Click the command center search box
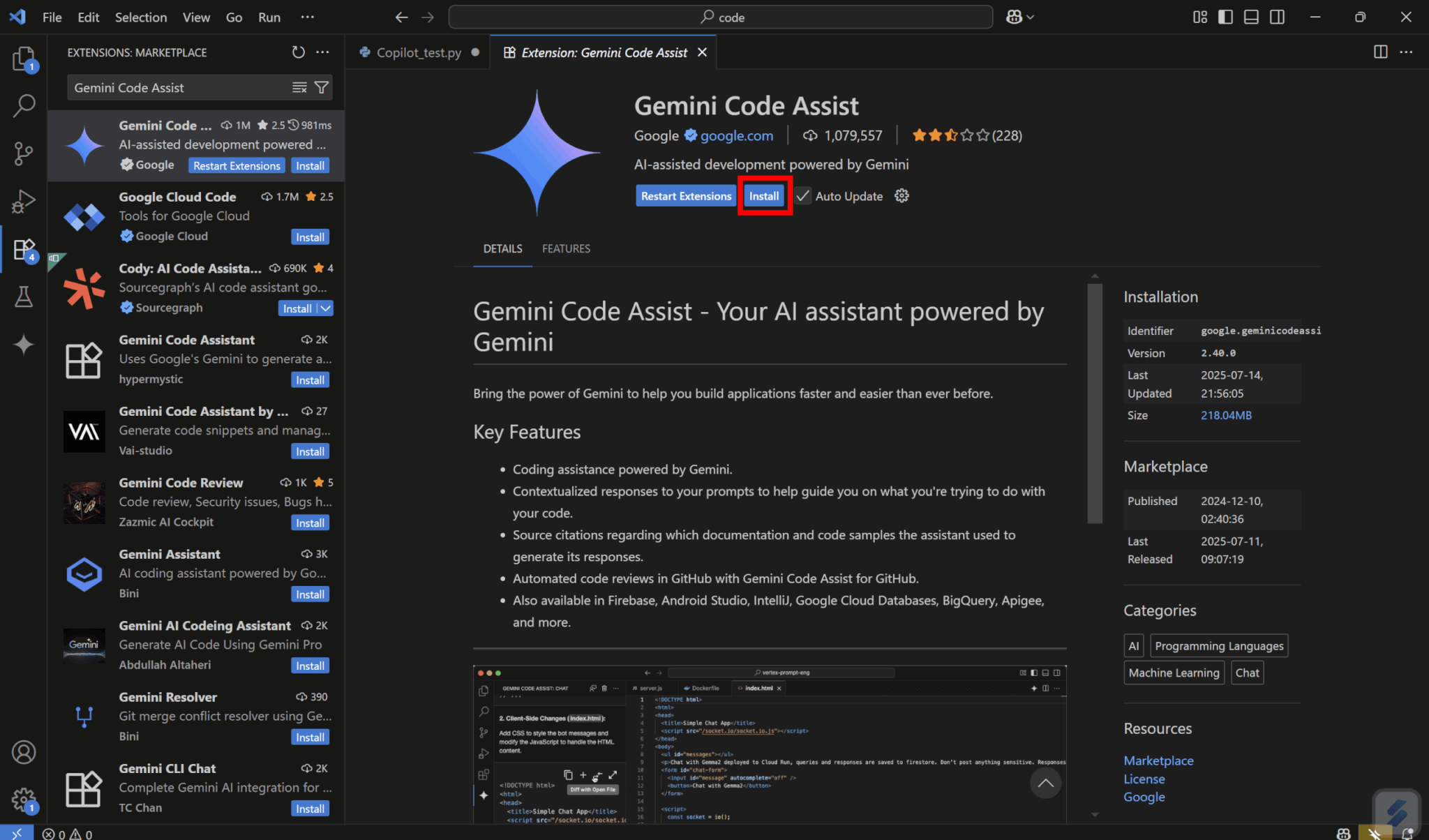Image resolution: width=1429 pixels, height=840 pixels. (x=721, y=17)
